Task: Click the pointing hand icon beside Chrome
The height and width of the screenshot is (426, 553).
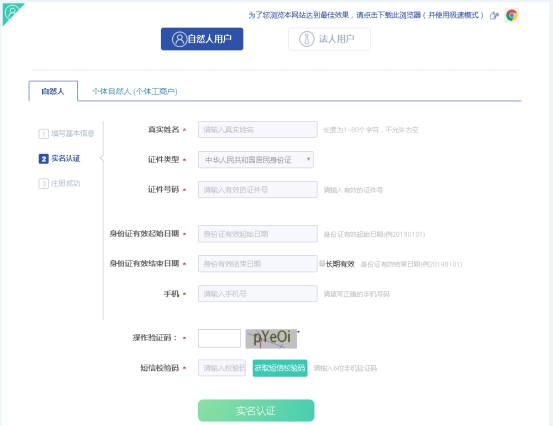Action: 494,16
